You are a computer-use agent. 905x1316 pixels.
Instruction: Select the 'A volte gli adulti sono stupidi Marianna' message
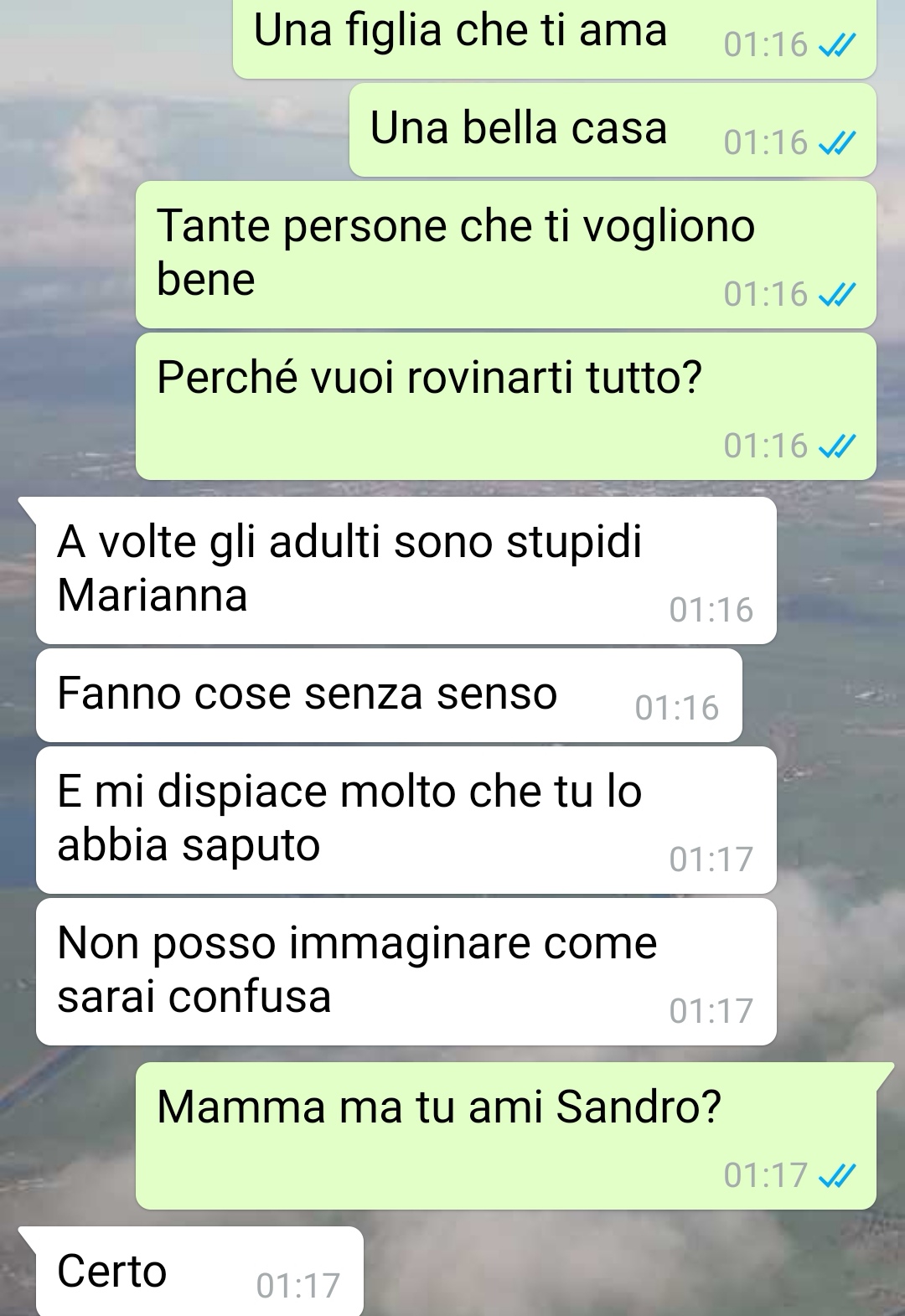(406, 570)
